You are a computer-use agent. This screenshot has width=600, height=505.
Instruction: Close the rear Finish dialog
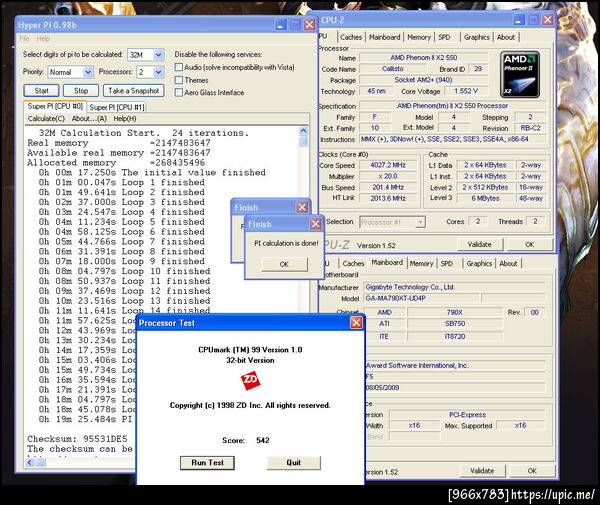tap(302, 207)
